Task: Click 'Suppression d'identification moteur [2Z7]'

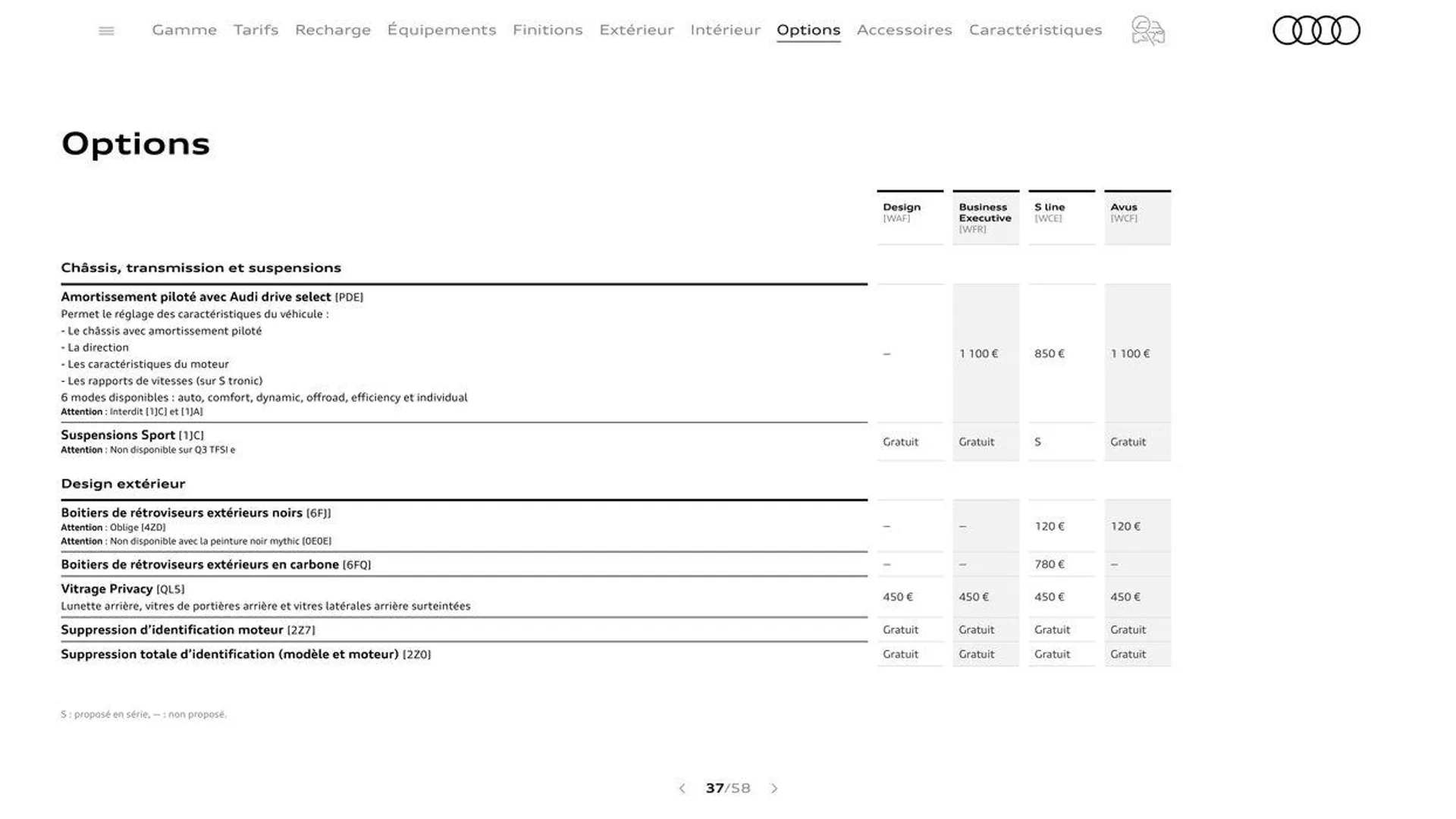Action: (x=187, y=630)
